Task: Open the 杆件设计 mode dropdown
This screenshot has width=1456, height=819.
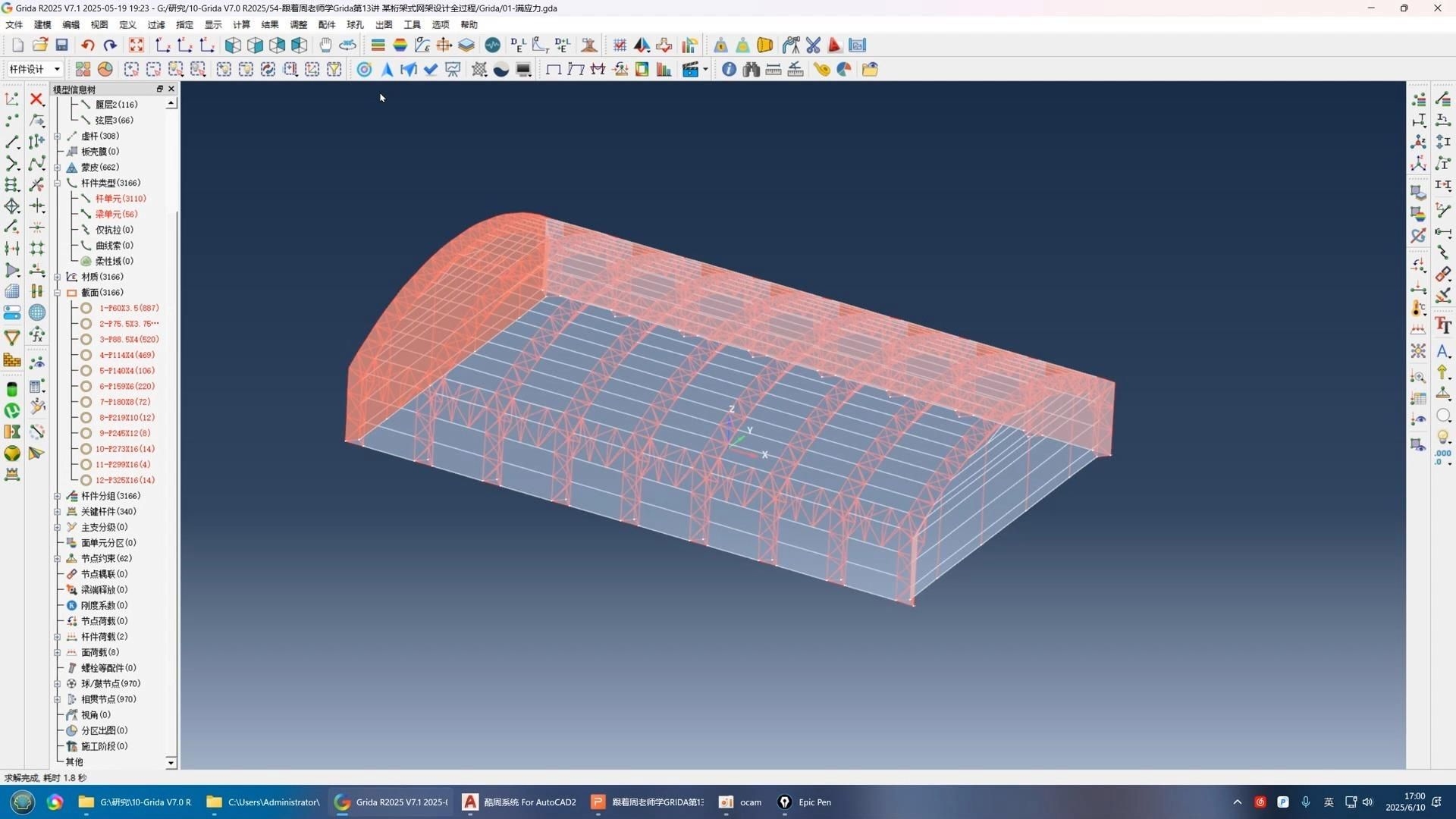Action: (56, 70)
